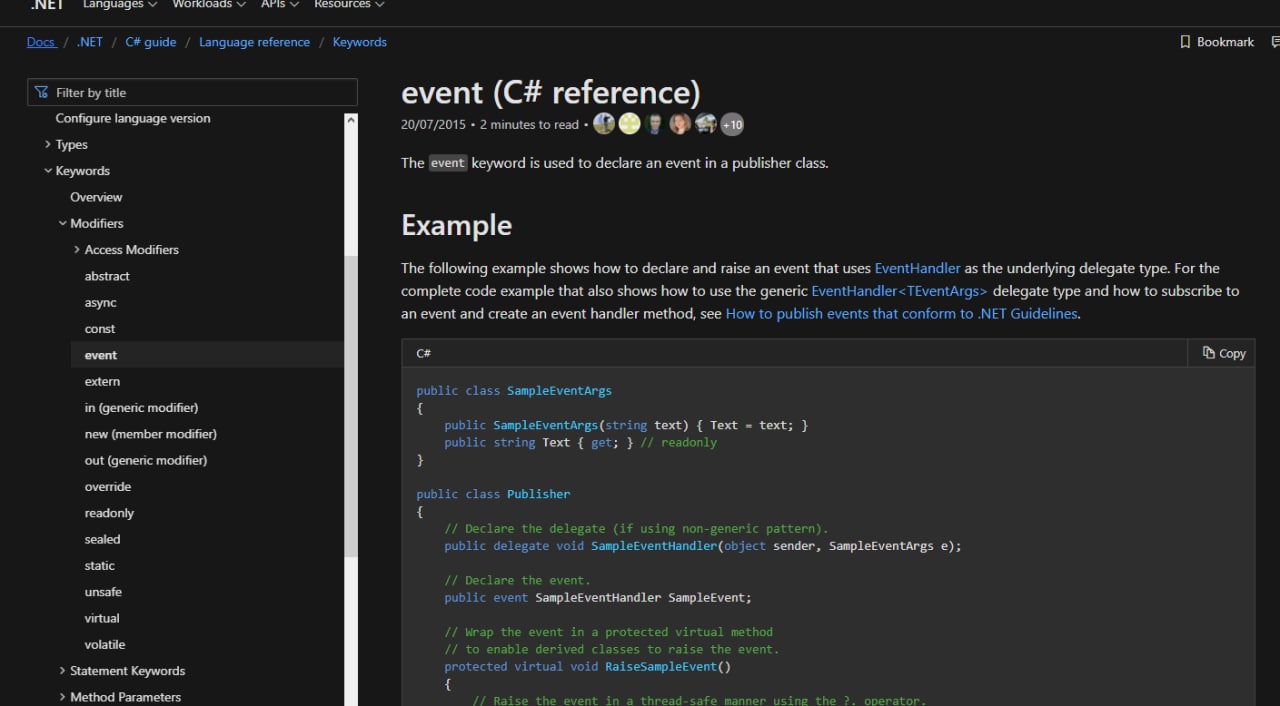Open the virtual keyword page
Screen dimensions: 1280x706
pos(102,618)
